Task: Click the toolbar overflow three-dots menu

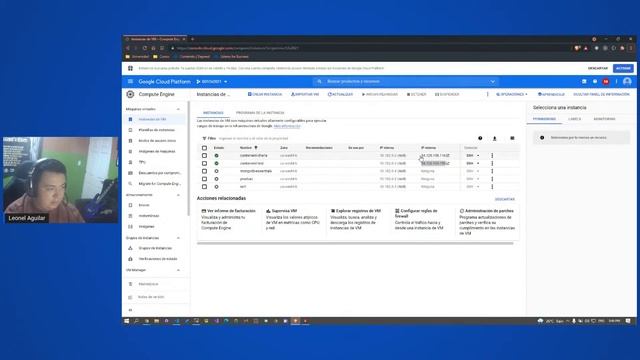Action: point(487,94)
